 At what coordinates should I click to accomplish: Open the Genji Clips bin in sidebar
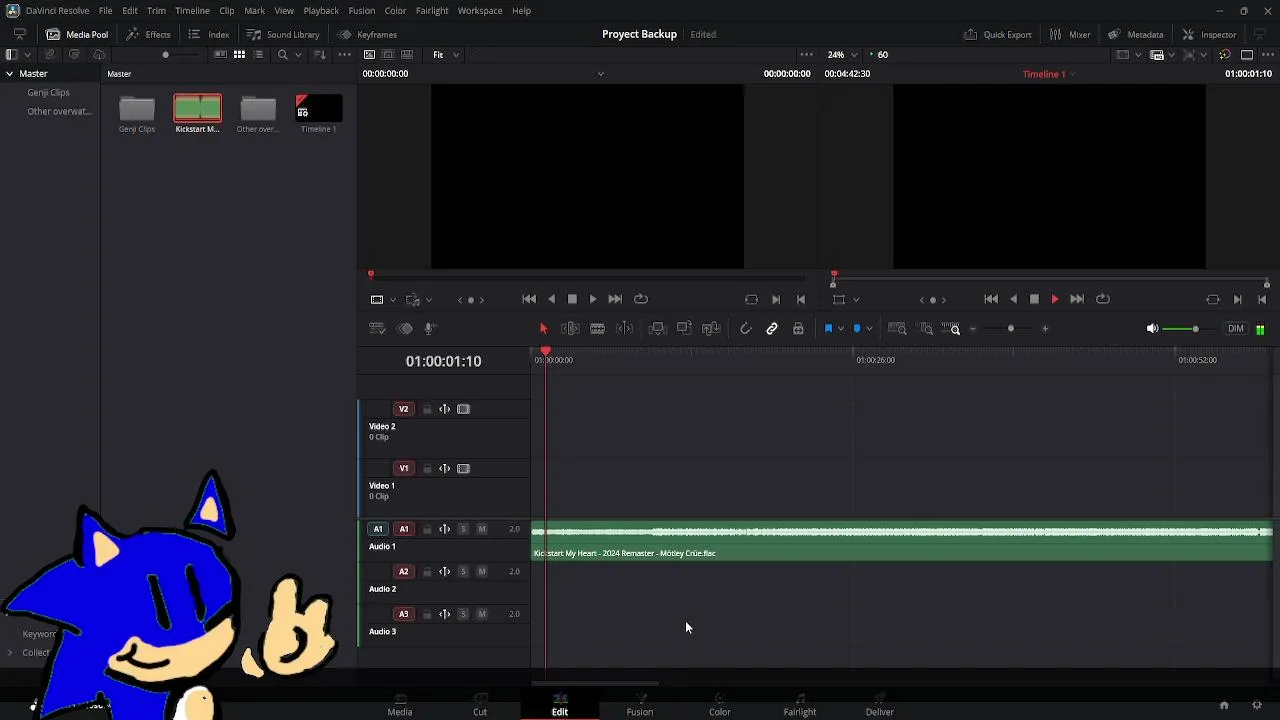coord(48,93)
